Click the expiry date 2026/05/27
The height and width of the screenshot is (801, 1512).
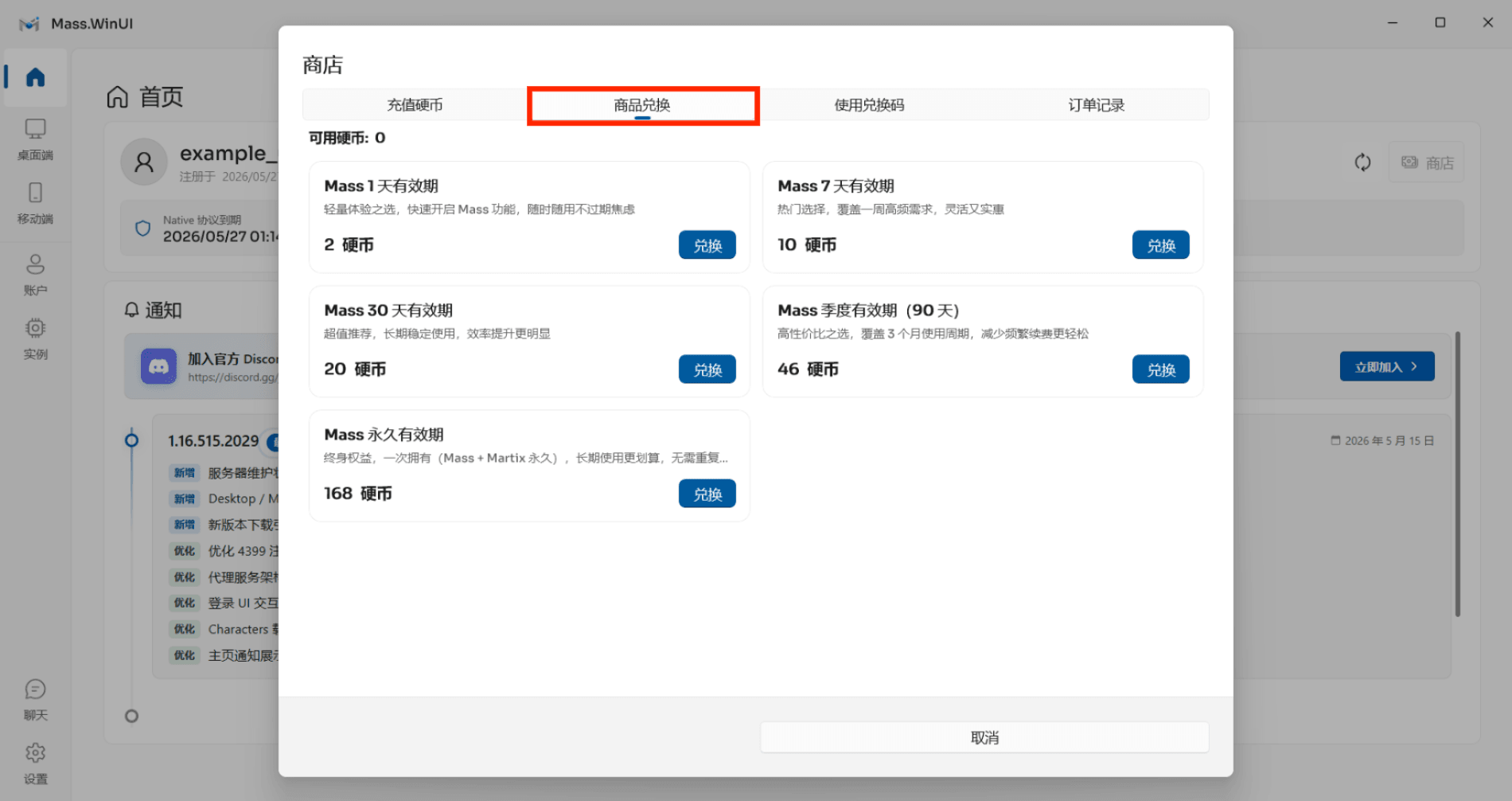(220, 236)
